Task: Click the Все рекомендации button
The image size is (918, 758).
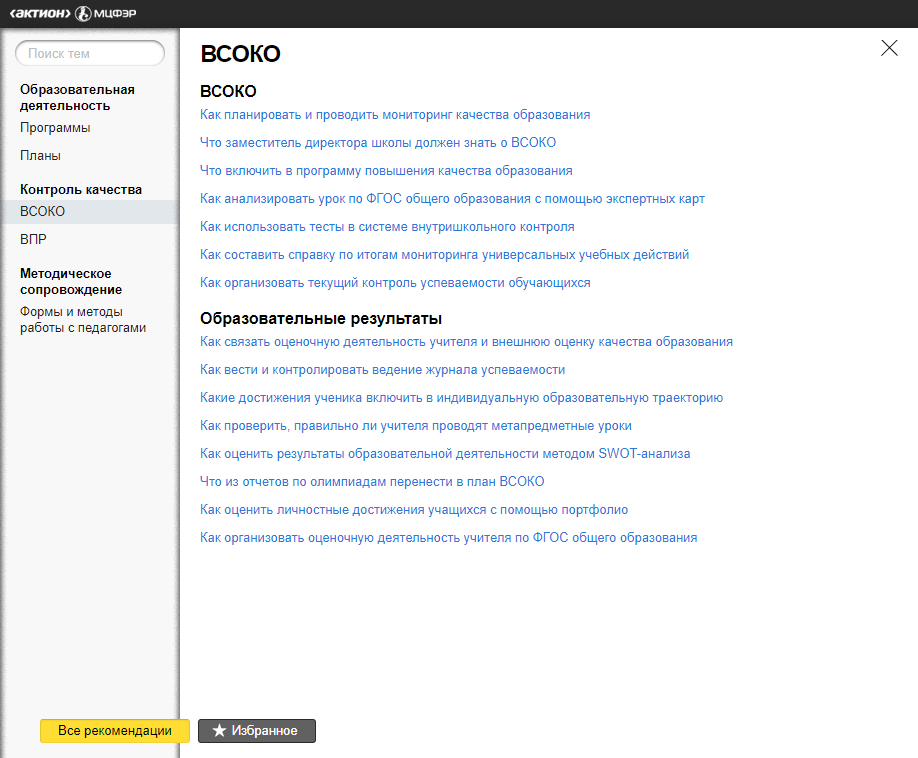Action: pyautogui.click(x=115, y=731)
